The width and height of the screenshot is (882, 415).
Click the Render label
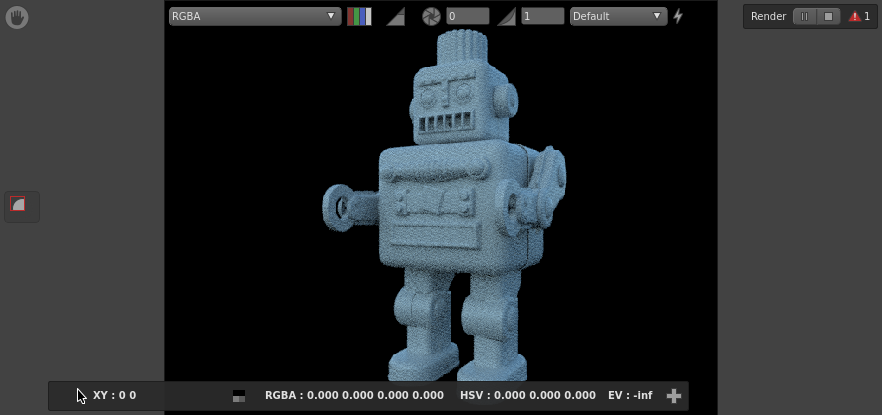point(768,16)
